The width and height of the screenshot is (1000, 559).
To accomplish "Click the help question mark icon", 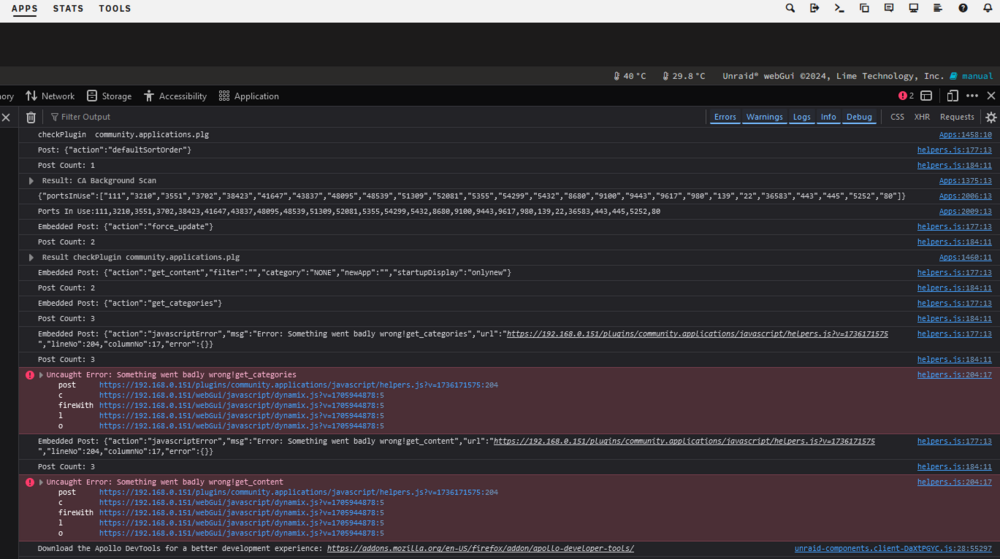I will click(963, 8).
